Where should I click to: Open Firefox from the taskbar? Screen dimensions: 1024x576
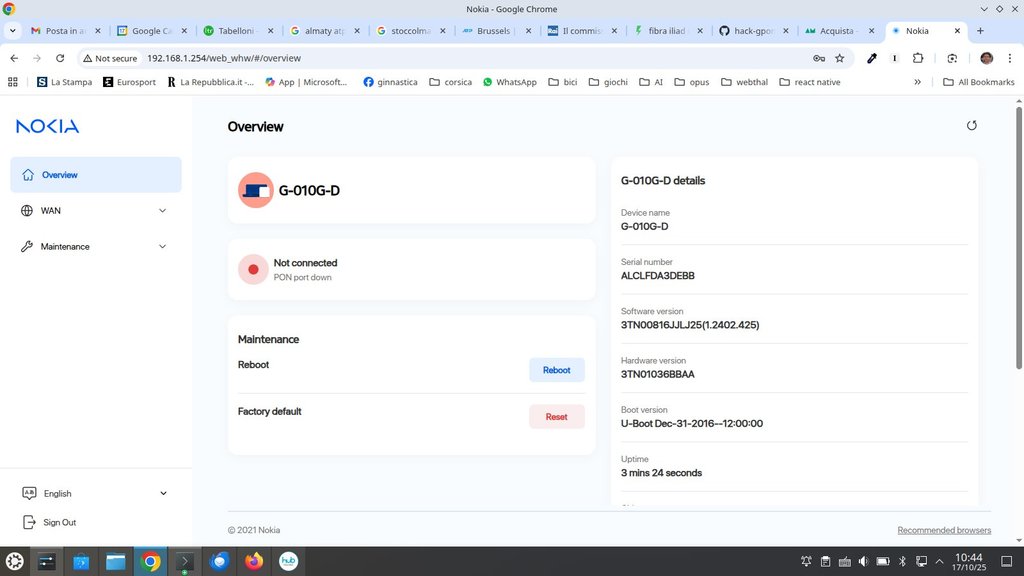pos(254,561)
